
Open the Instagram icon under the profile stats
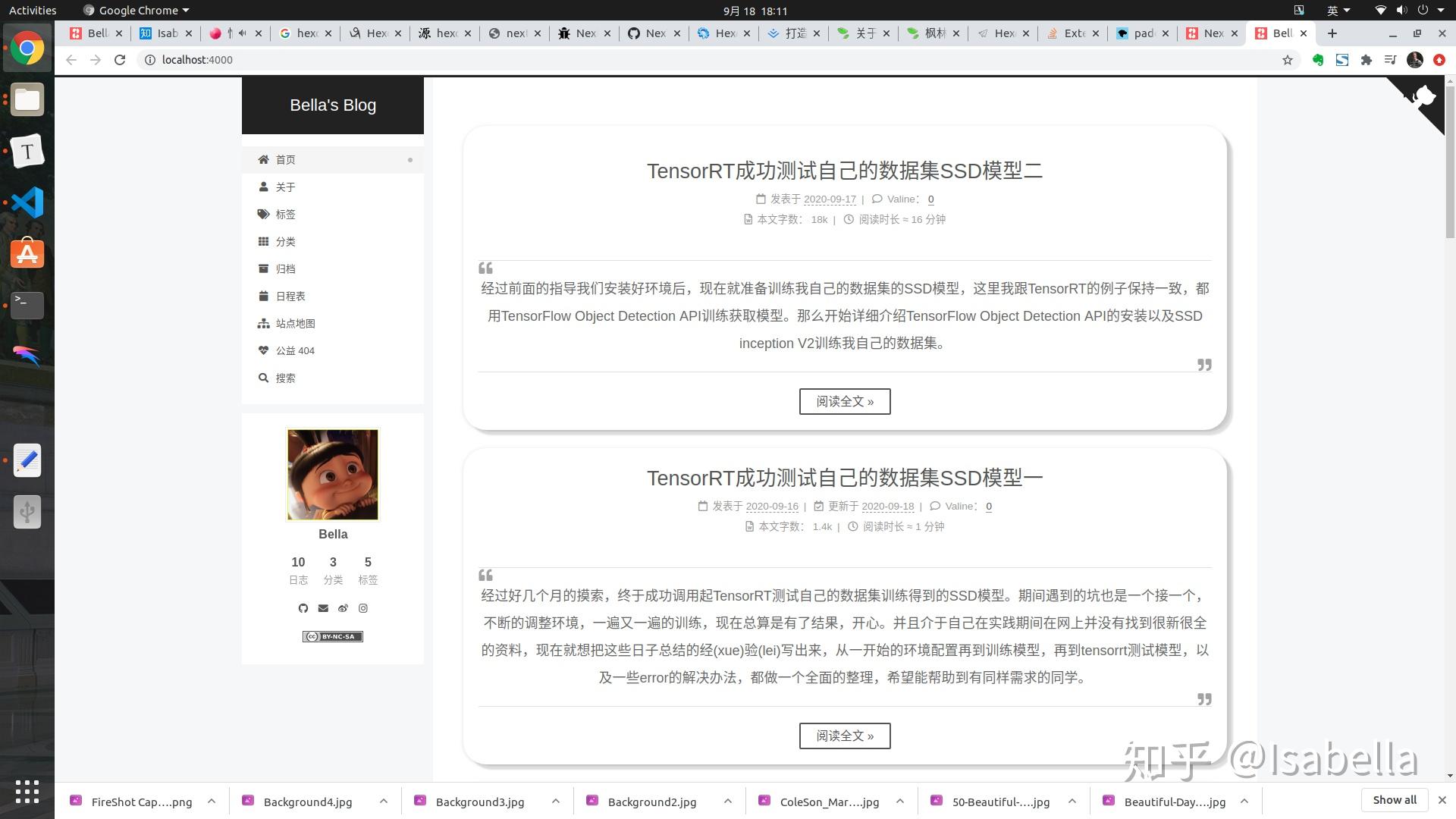coord(363,607)
